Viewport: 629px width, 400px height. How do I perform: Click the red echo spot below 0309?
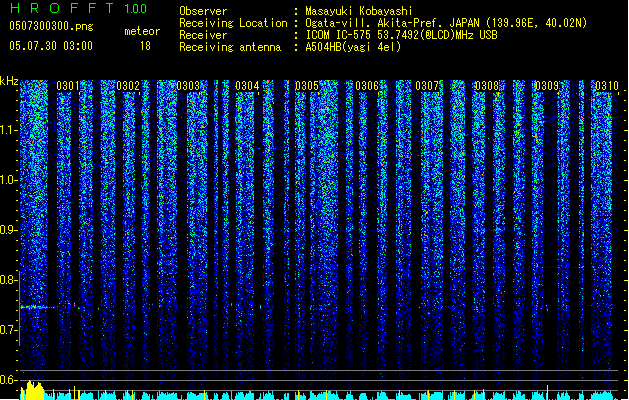547,309
